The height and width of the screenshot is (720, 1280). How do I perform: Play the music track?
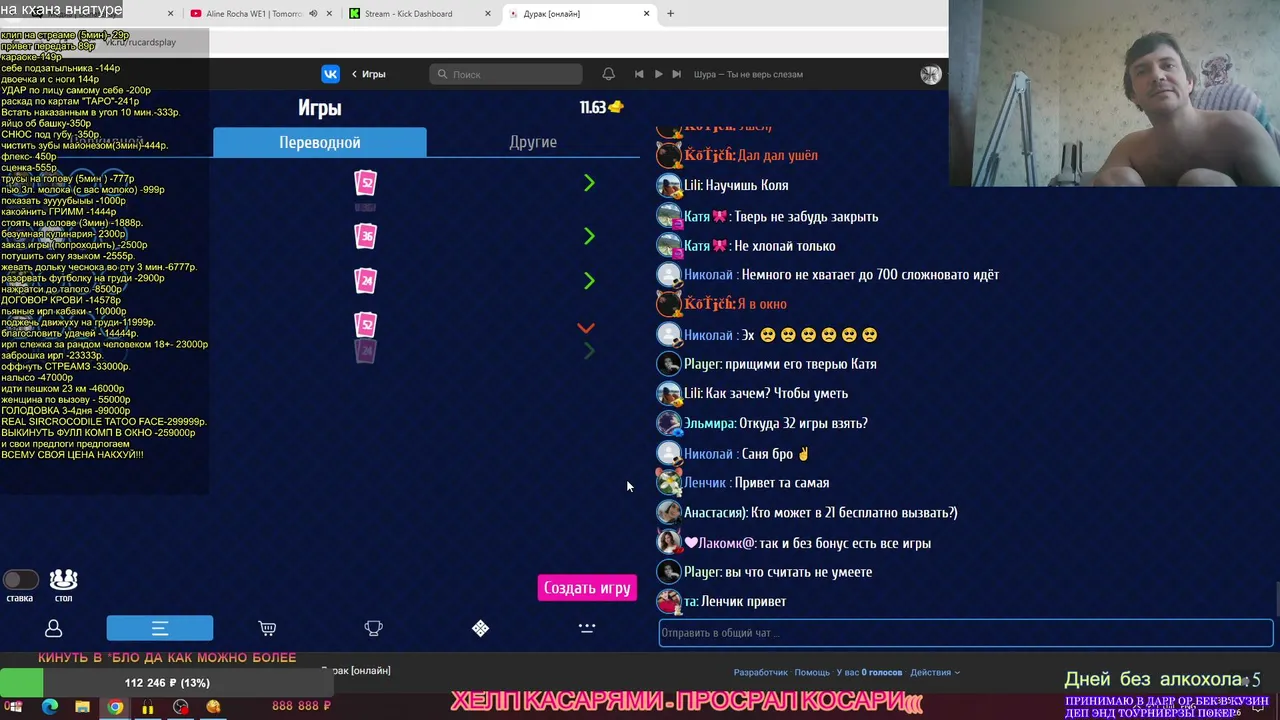658,74
